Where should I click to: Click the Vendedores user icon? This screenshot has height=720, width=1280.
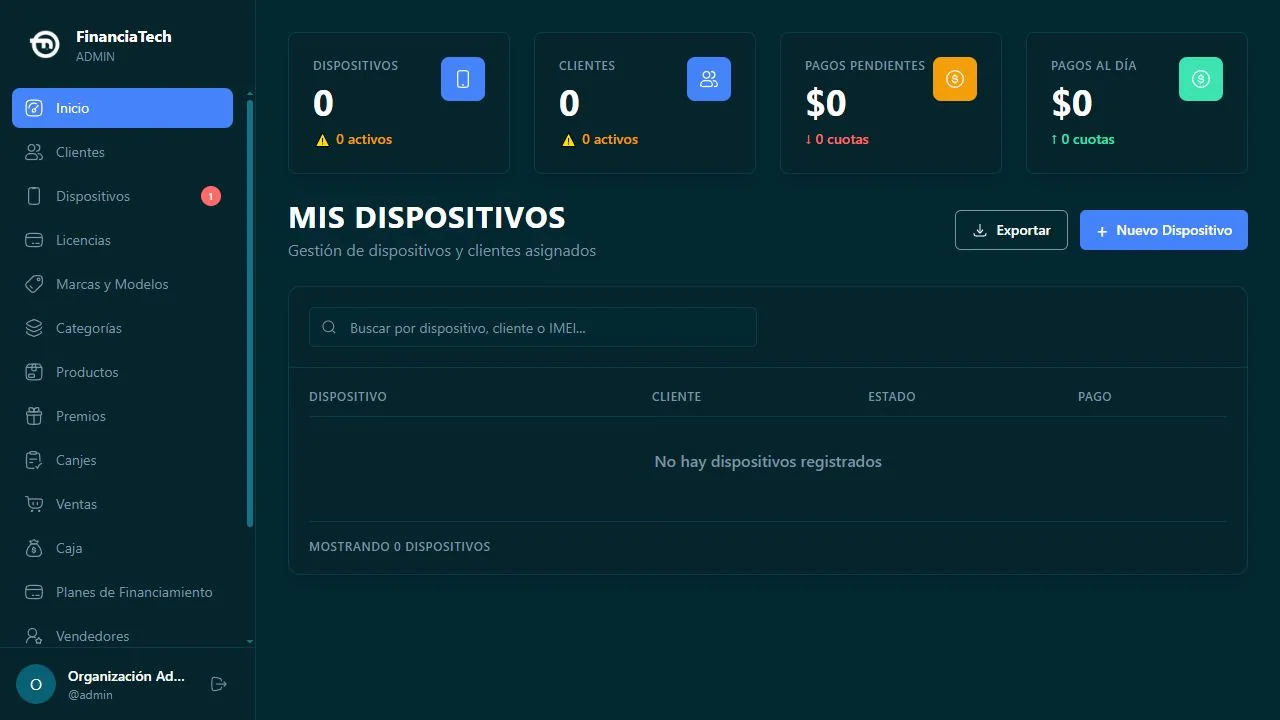click(x=34, y=636)
